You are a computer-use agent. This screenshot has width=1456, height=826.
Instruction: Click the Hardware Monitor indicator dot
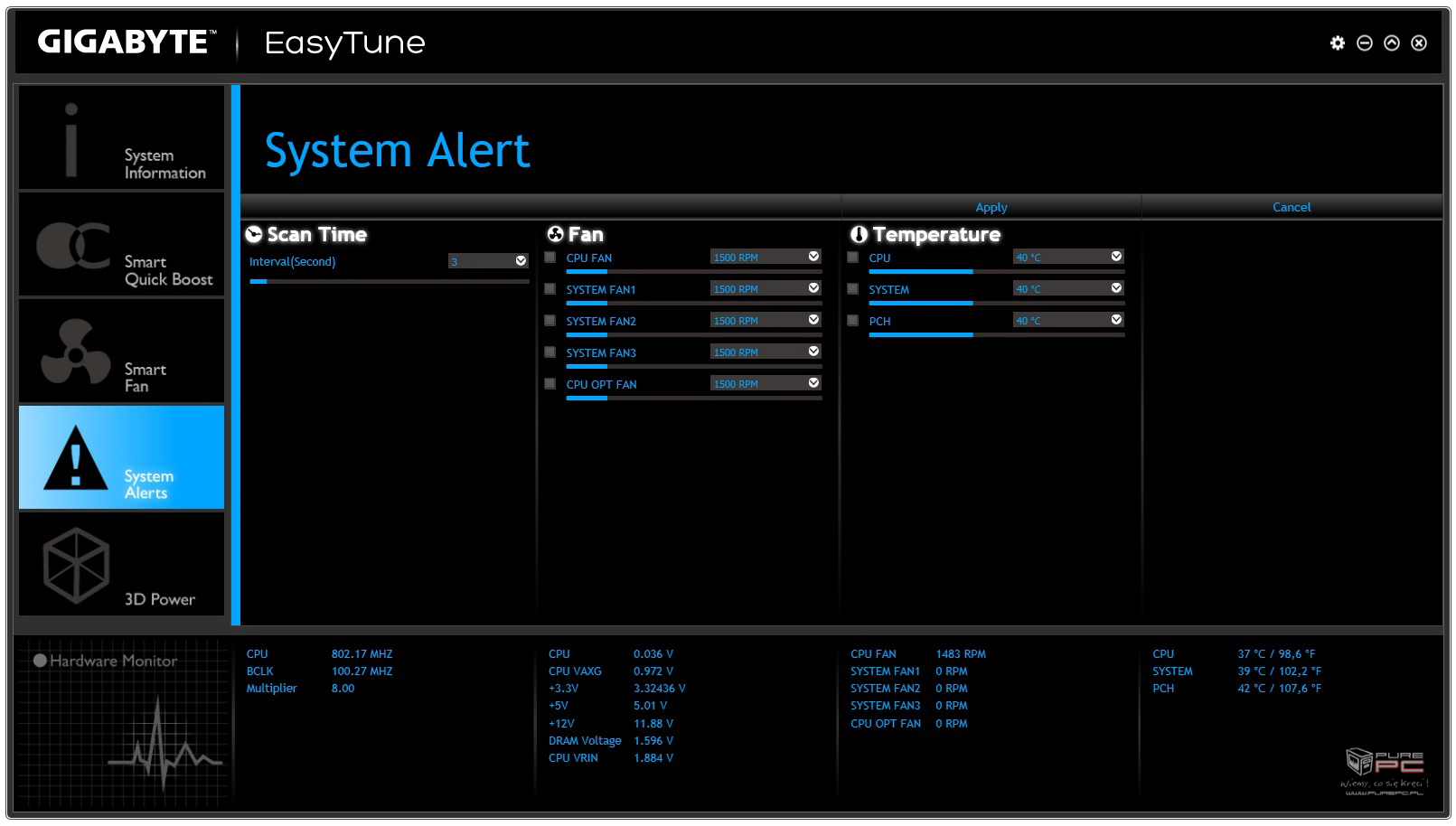[40, 660]
